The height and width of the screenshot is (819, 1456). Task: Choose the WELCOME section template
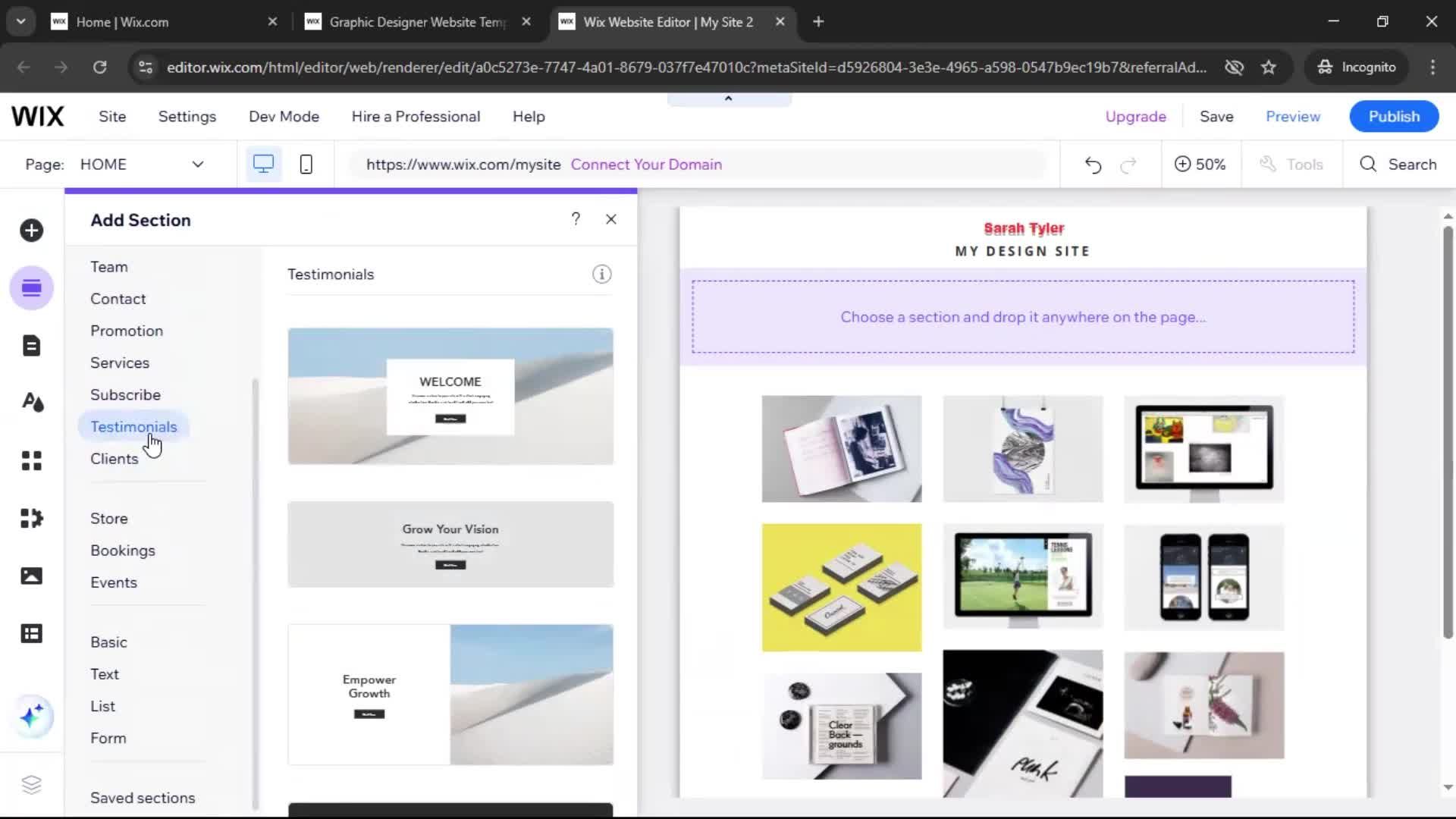450,396
